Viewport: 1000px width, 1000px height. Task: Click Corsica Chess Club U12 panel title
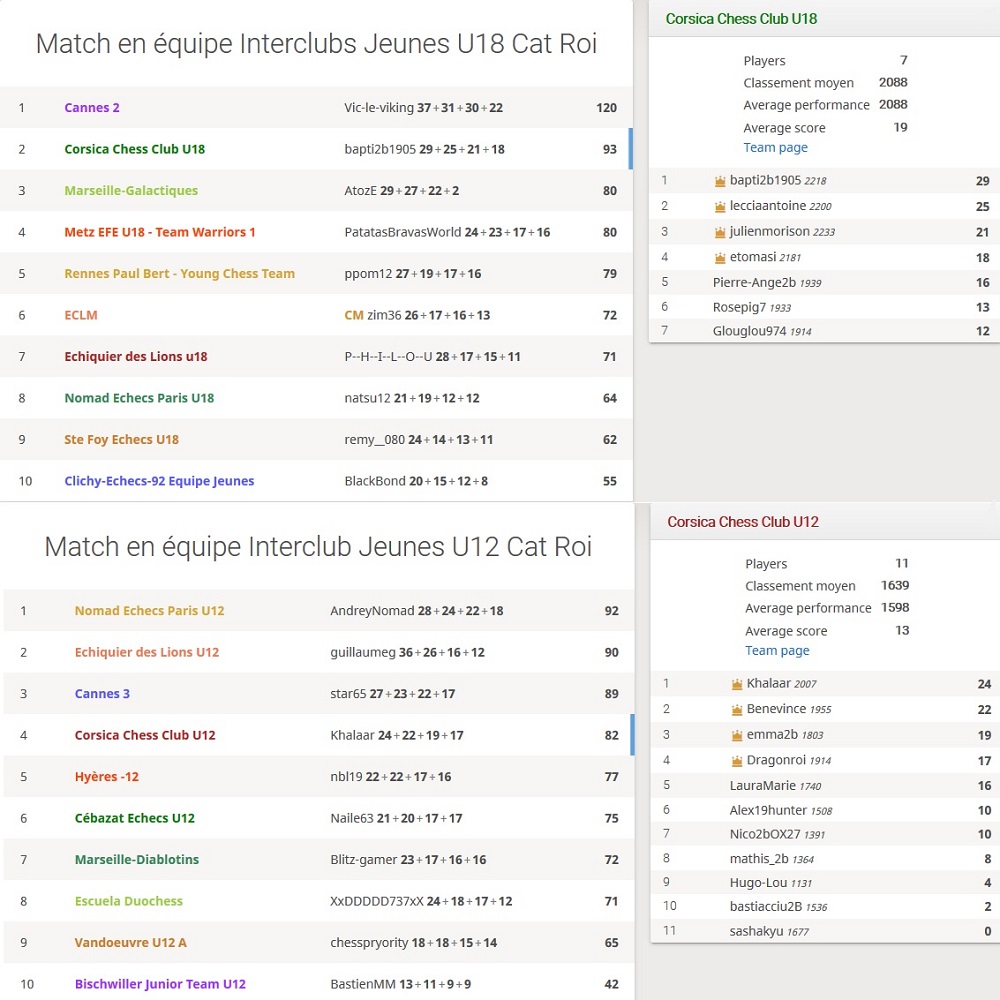(x=743, y=522)
